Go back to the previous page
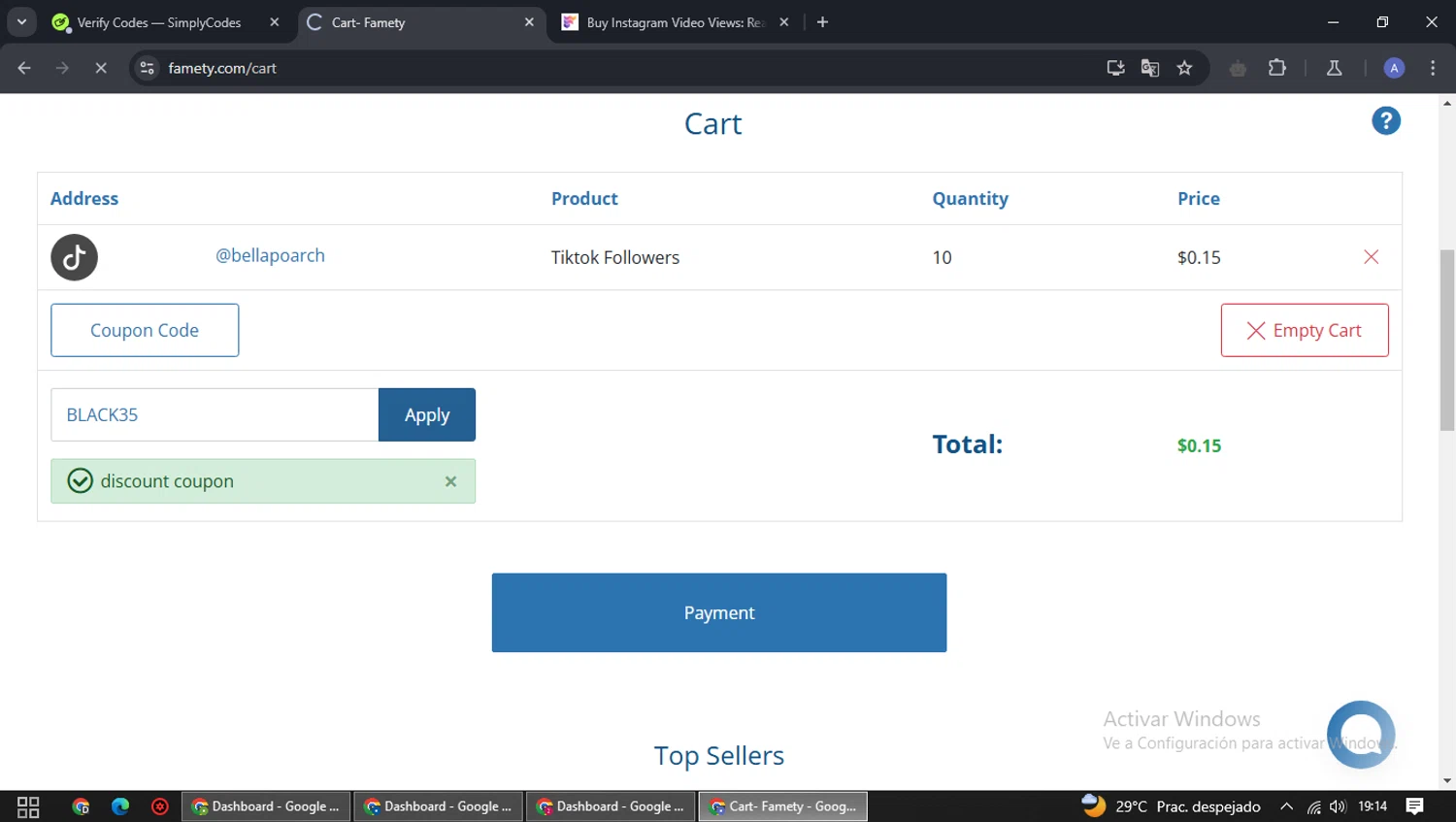The image size is (1456, 822). [24, 68]
